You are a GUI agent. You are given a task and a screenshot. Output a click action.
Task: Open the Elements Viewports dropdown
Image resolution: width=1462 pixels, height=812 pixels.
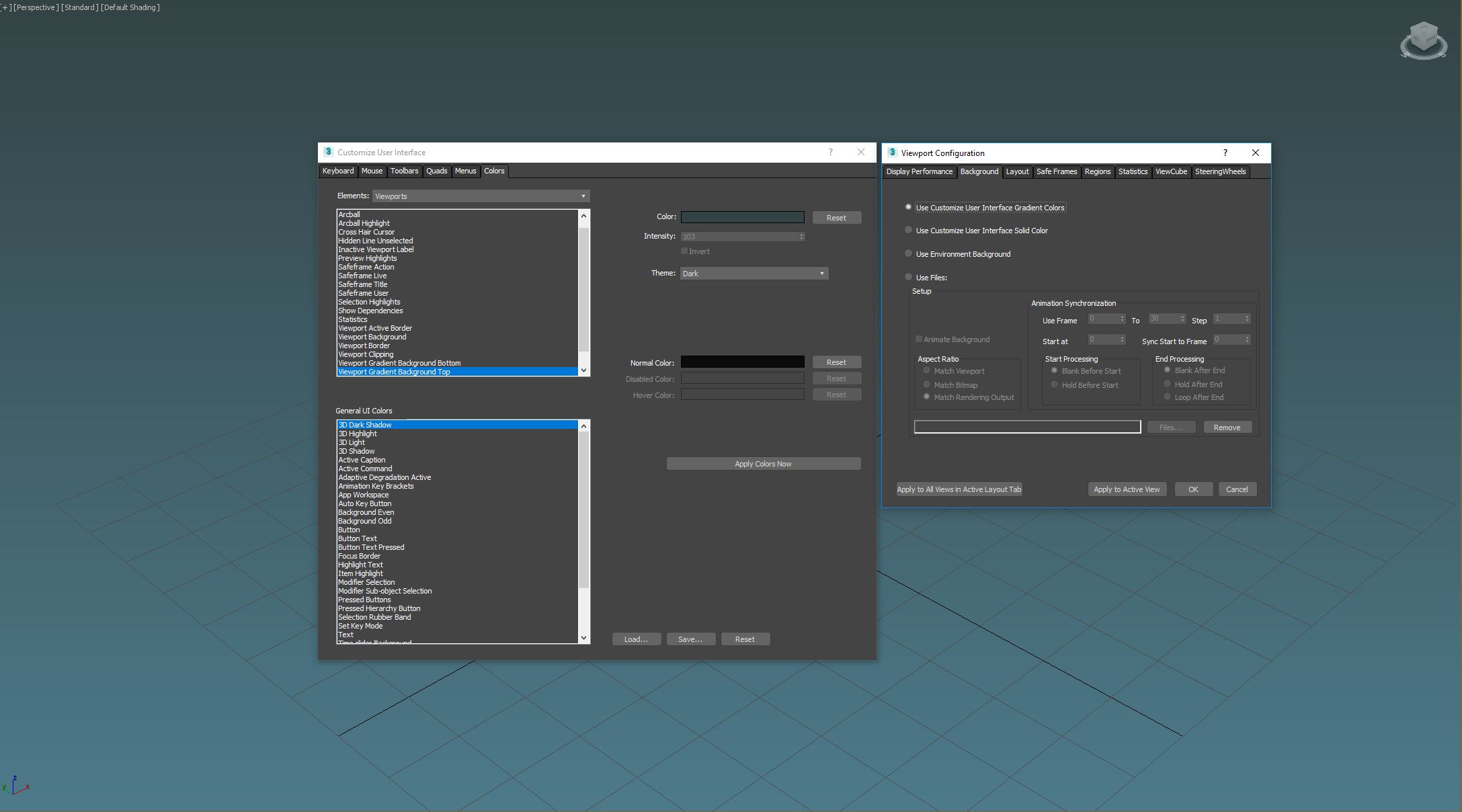[x=481, y=196]
